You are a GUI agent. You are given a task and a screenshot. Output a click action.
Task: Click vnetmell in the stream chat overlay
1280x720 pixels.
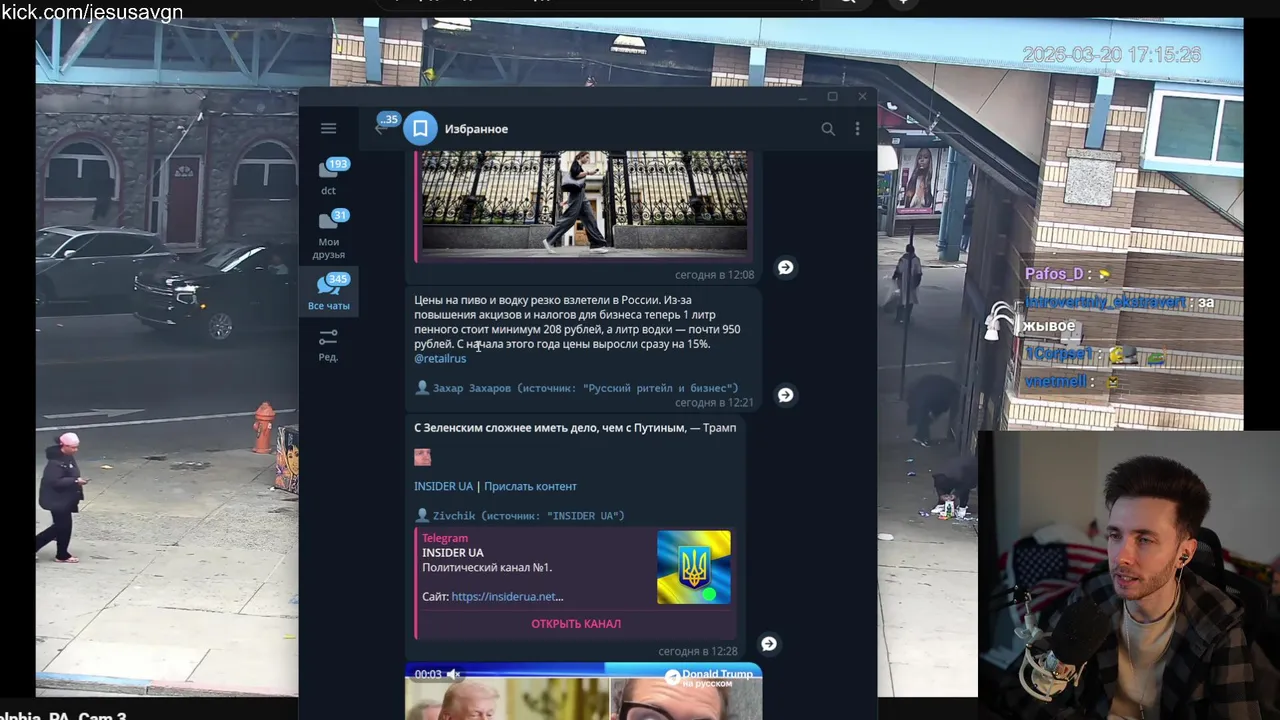tap(1056, 381)
